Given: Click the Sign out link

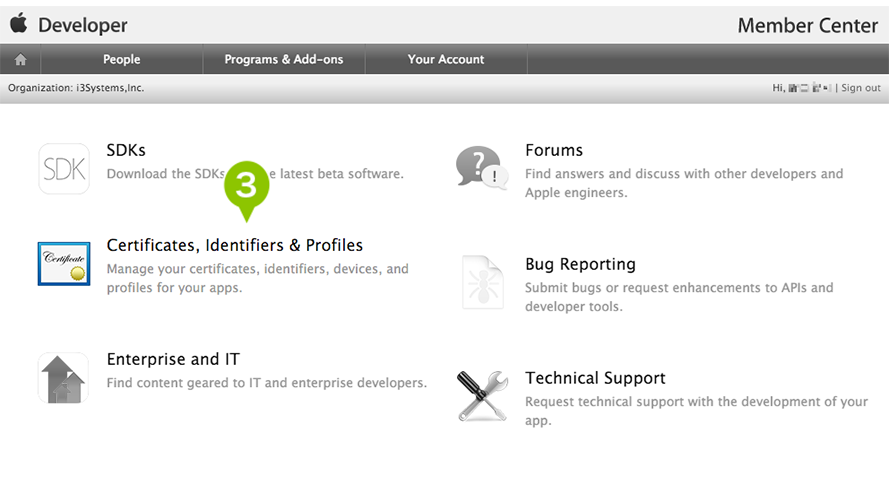Looking at the screenshot, I should click(861, 88).
